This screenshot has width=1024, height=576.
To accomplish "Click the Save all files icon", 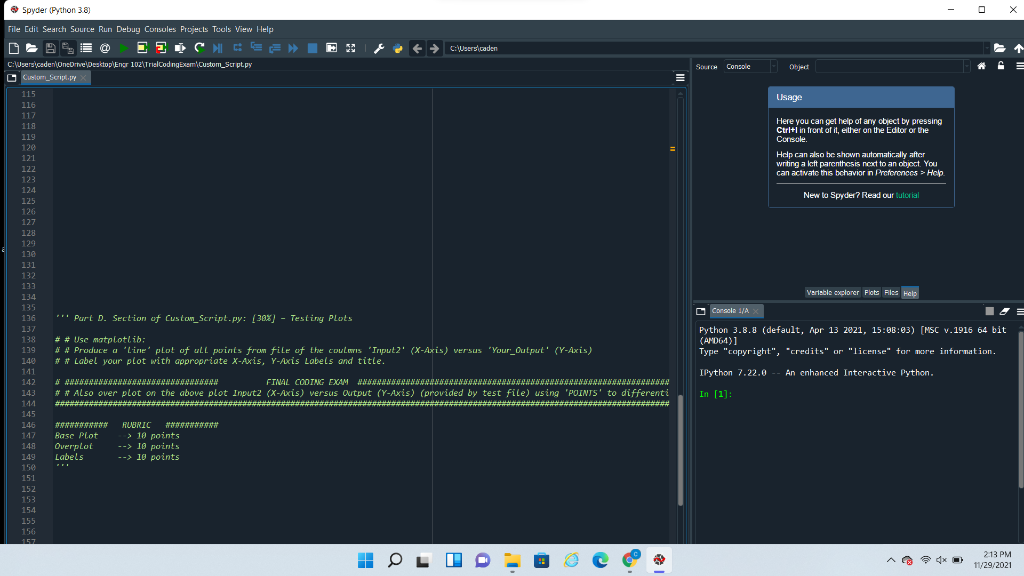I will (x=67, y=47).
